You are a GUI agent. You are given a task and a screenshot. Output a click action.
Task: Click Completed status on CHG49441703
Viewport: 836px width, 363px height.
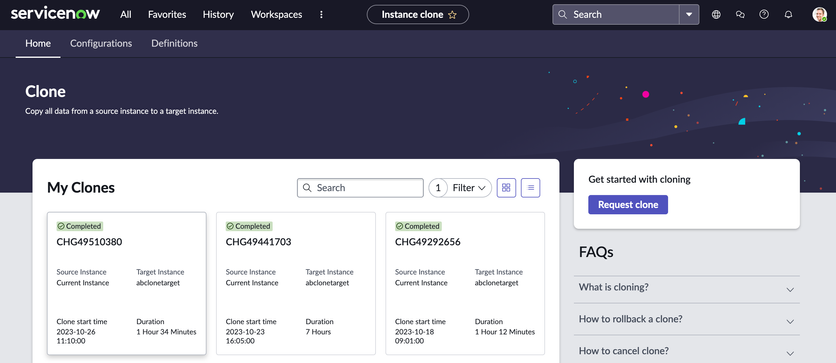[248, 226]
